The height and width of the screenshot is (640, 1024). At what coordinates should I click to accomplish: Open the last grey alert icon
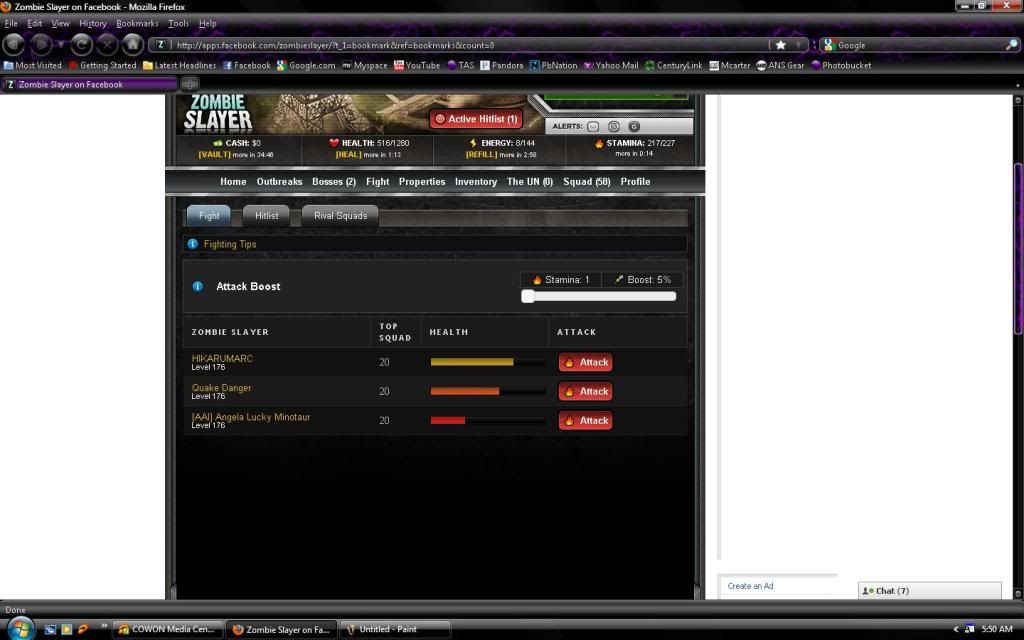(x=633, y=126)
